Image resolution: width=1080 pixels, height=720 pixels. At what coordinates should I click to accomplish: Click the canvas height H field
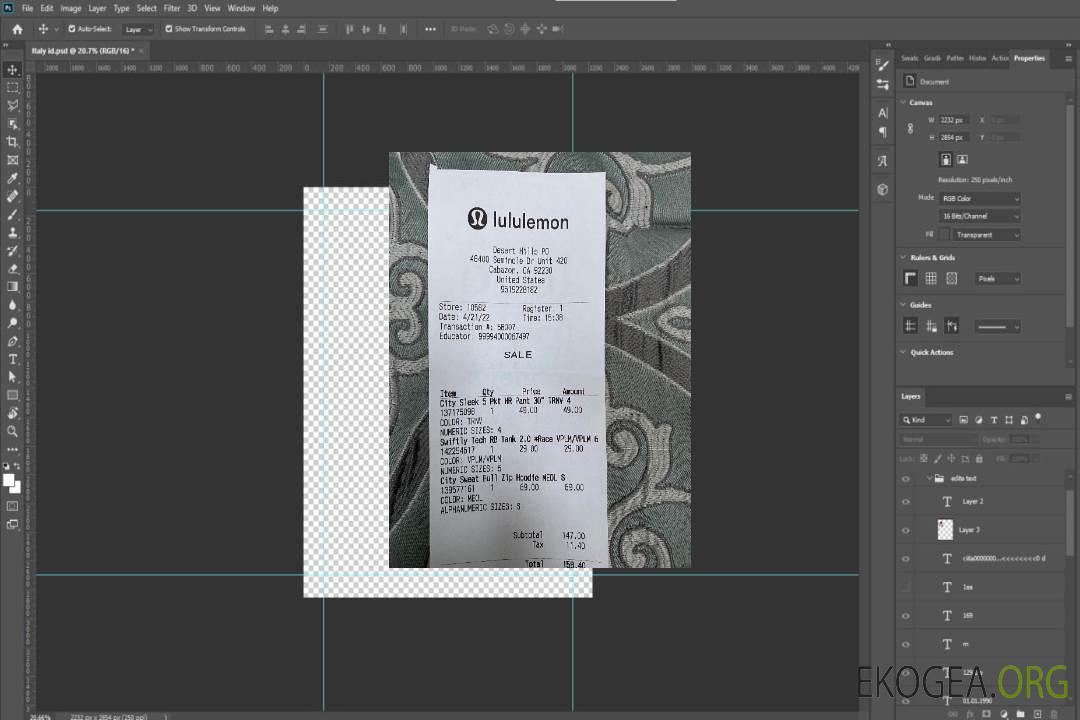pyautogui.click(x=955, y=138)
